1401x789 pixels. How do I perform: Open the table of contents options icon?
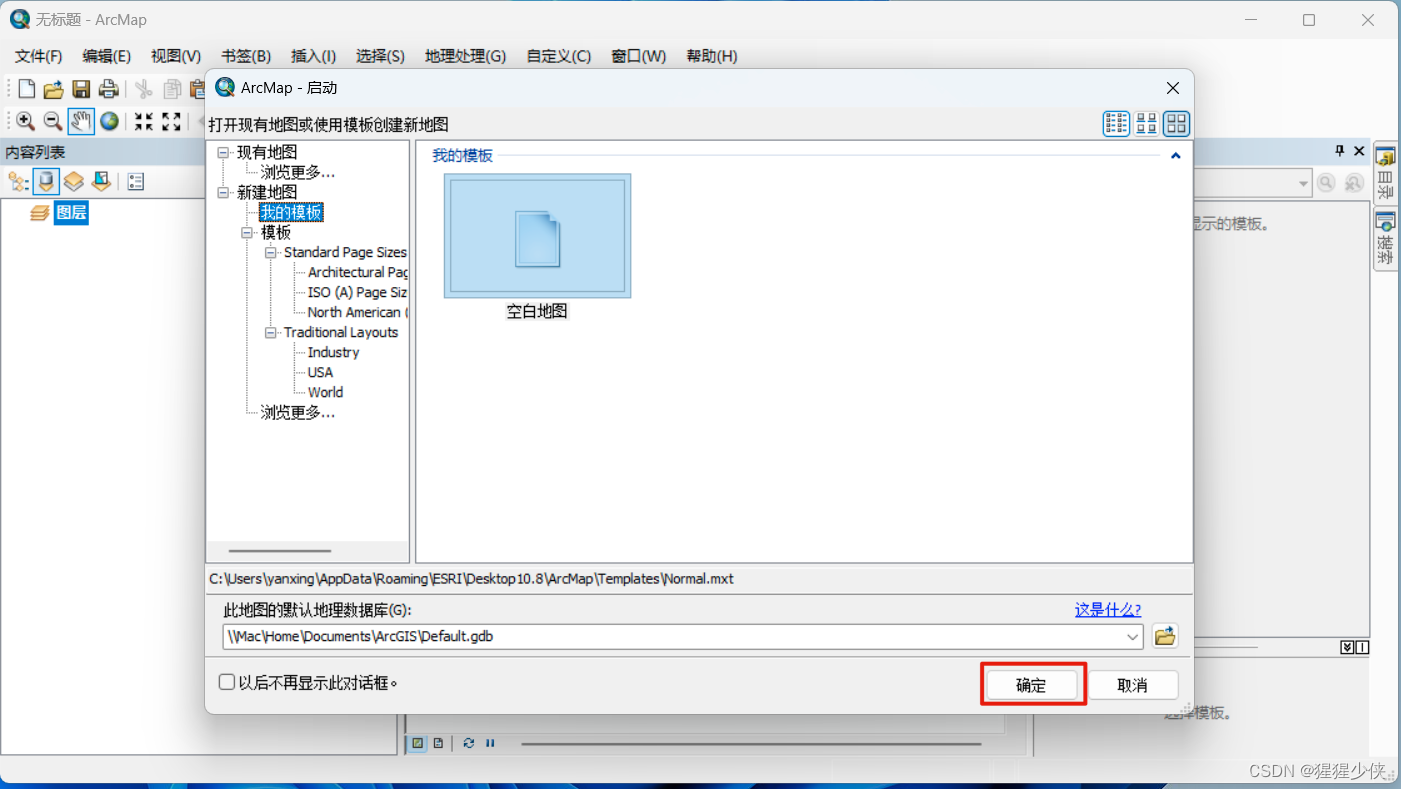[137, 182]
